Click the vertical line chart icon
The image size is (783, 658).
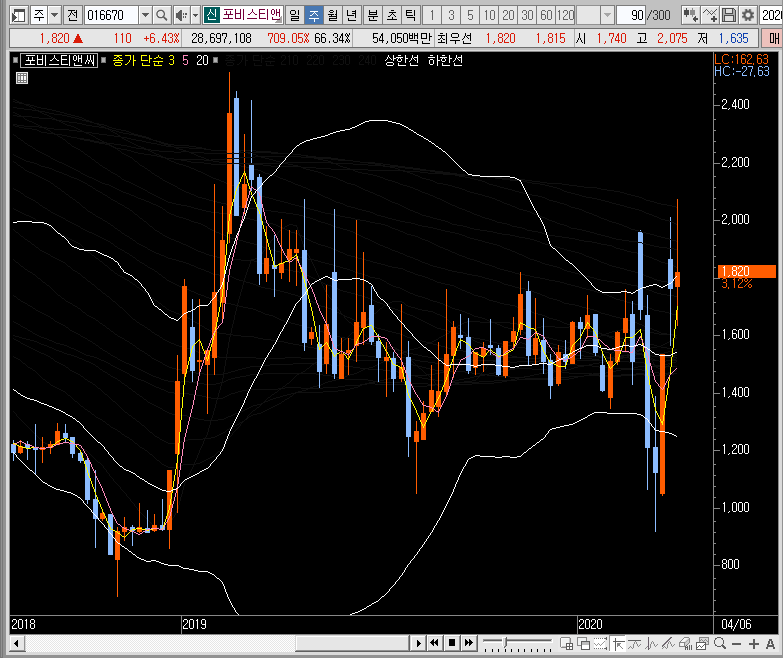pyautogui.click(x=651, y=644)
